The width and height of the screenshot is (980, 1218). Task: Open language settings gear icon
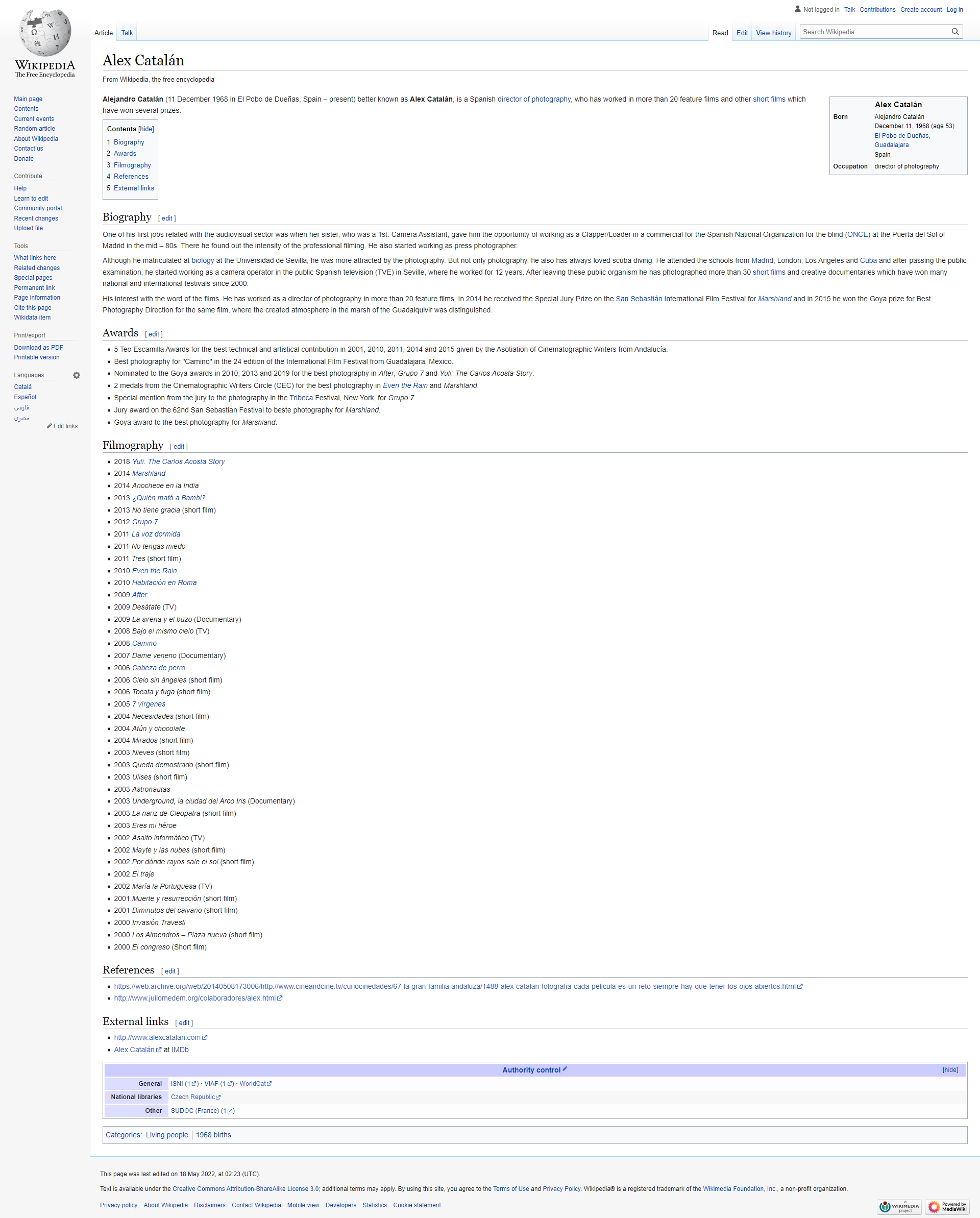tap(77, 375)
